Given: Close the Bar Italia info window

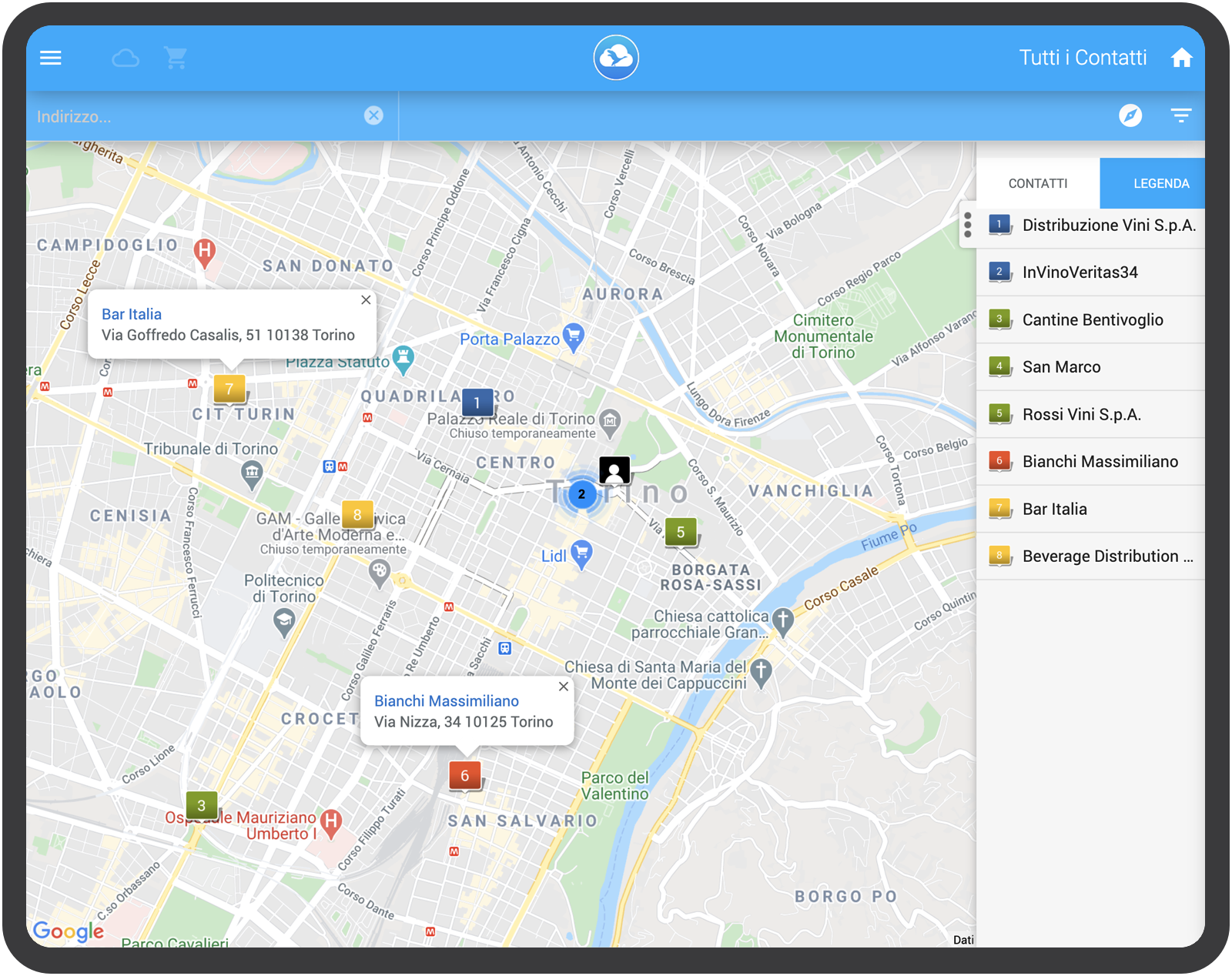Looking at the screenshot, I should click(366, 299).
